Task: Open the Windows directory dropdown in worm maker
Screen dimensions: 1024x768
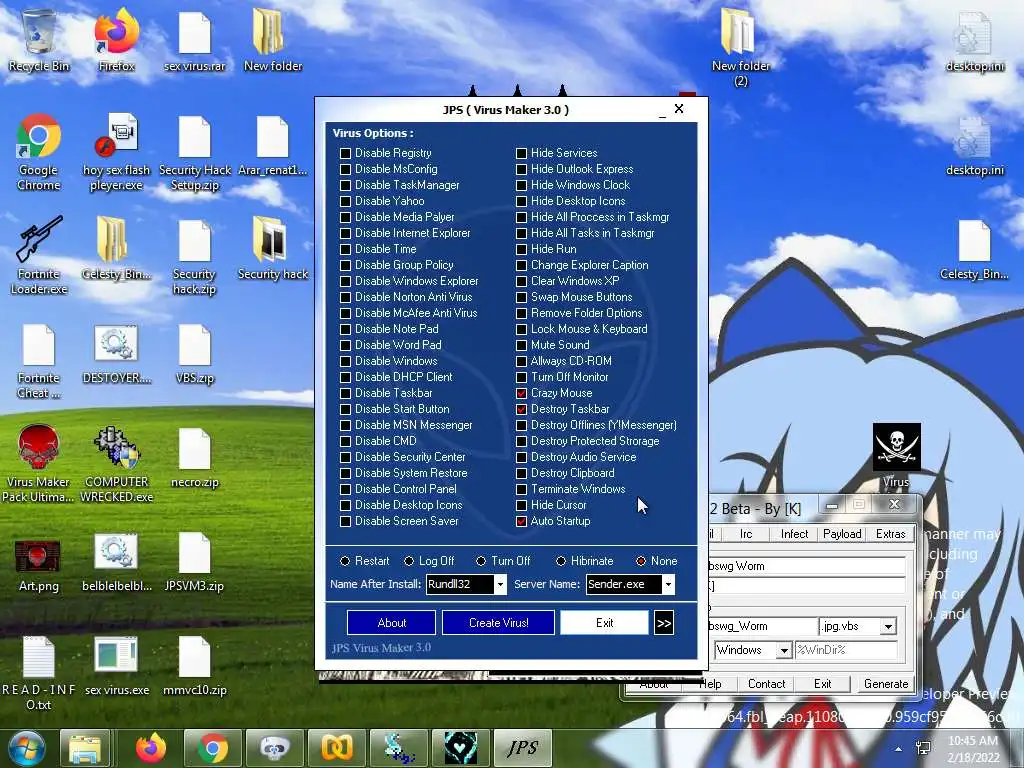Action: [x=784, y=650]
